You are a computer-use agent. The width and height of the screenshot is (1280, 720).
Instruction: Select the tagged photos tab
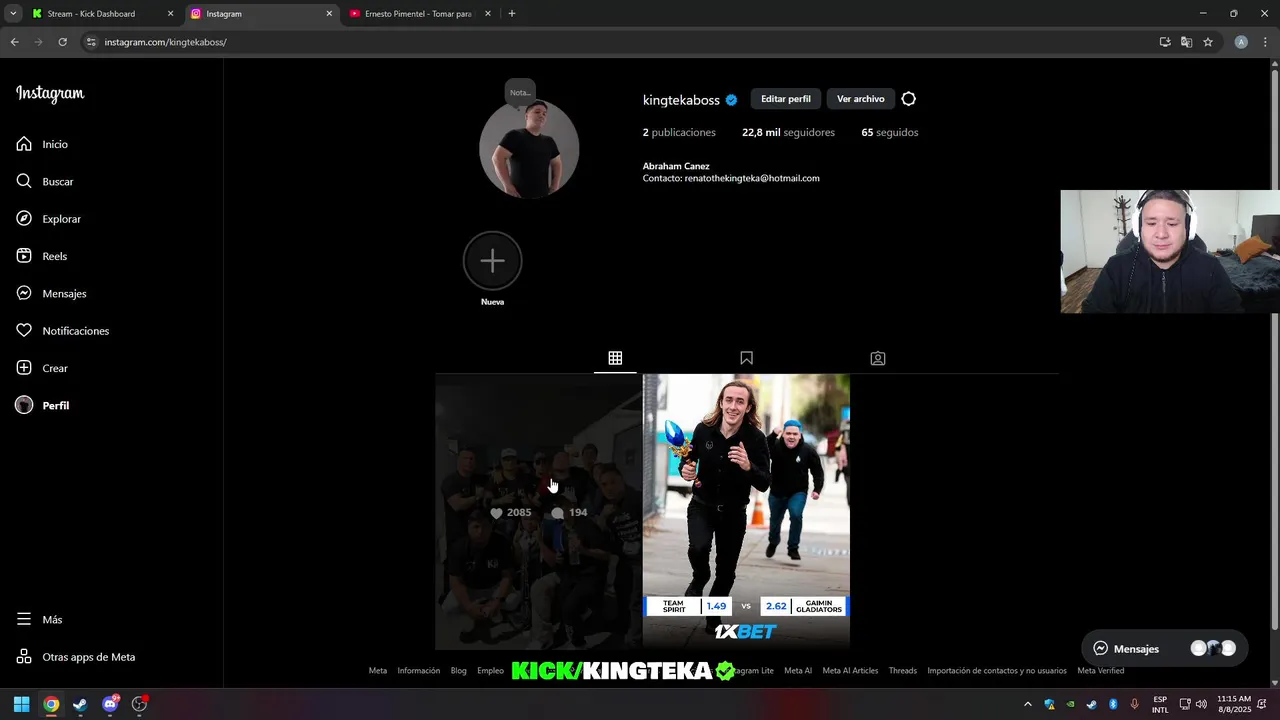pos(878,358)
